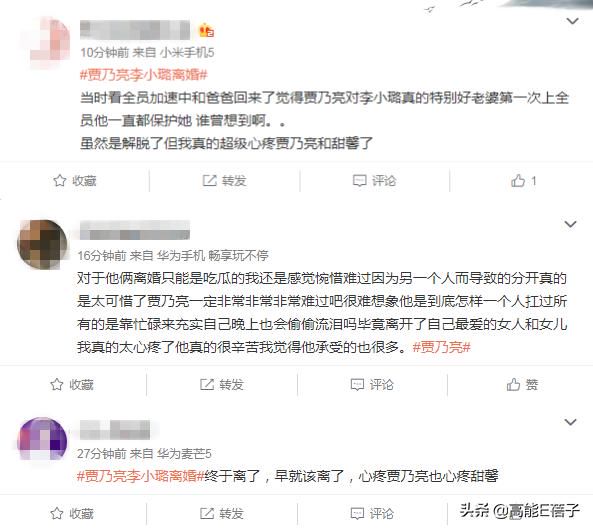This screenshot has height=531, width=593.
Task: Open the third poster's purple avatar
Action: click(x=42, y=439)
